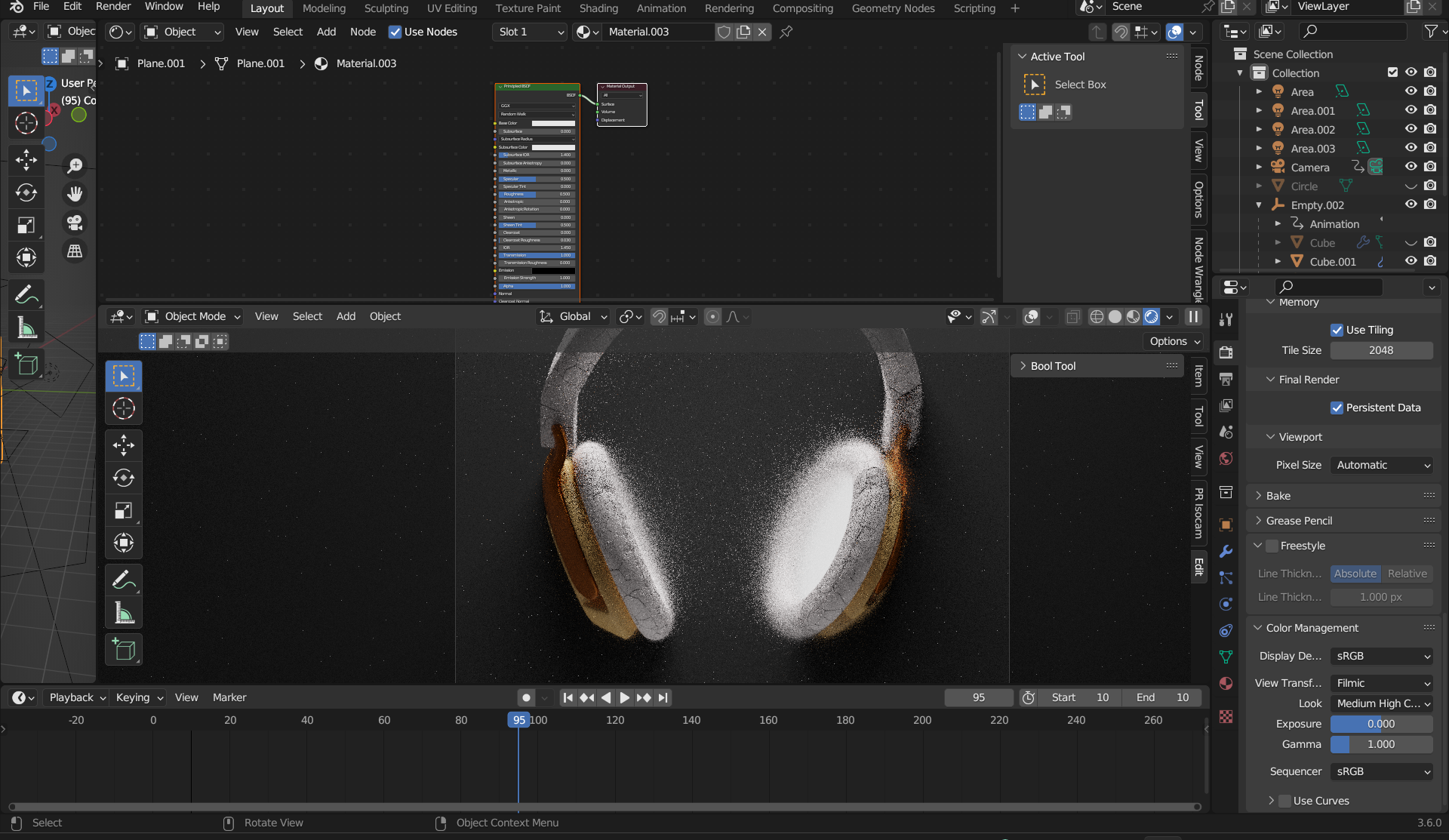Uncheck Persistent Data under Final Render
1449x840 pixels.
tap(1337, 408)
